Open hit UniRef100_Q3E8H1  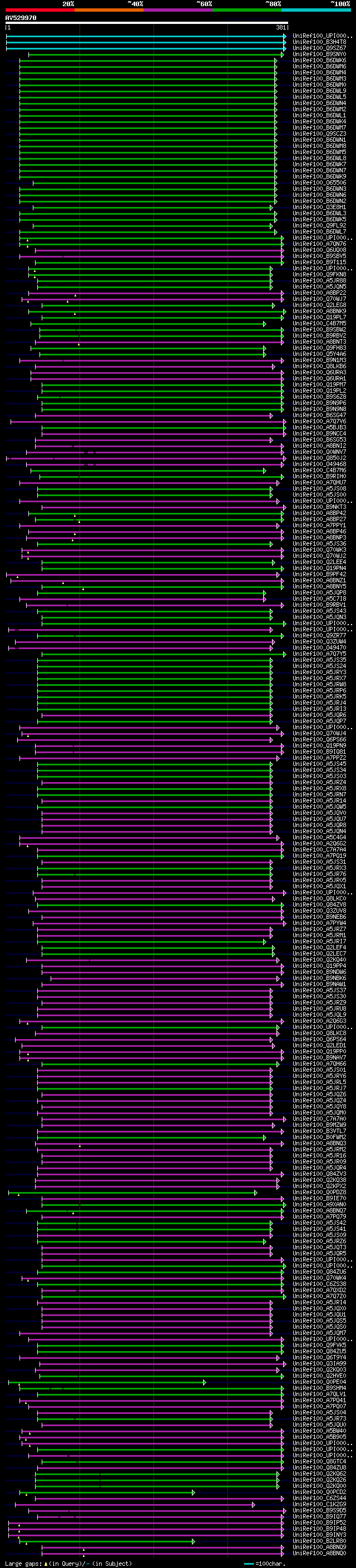click(x=319, y=207)
